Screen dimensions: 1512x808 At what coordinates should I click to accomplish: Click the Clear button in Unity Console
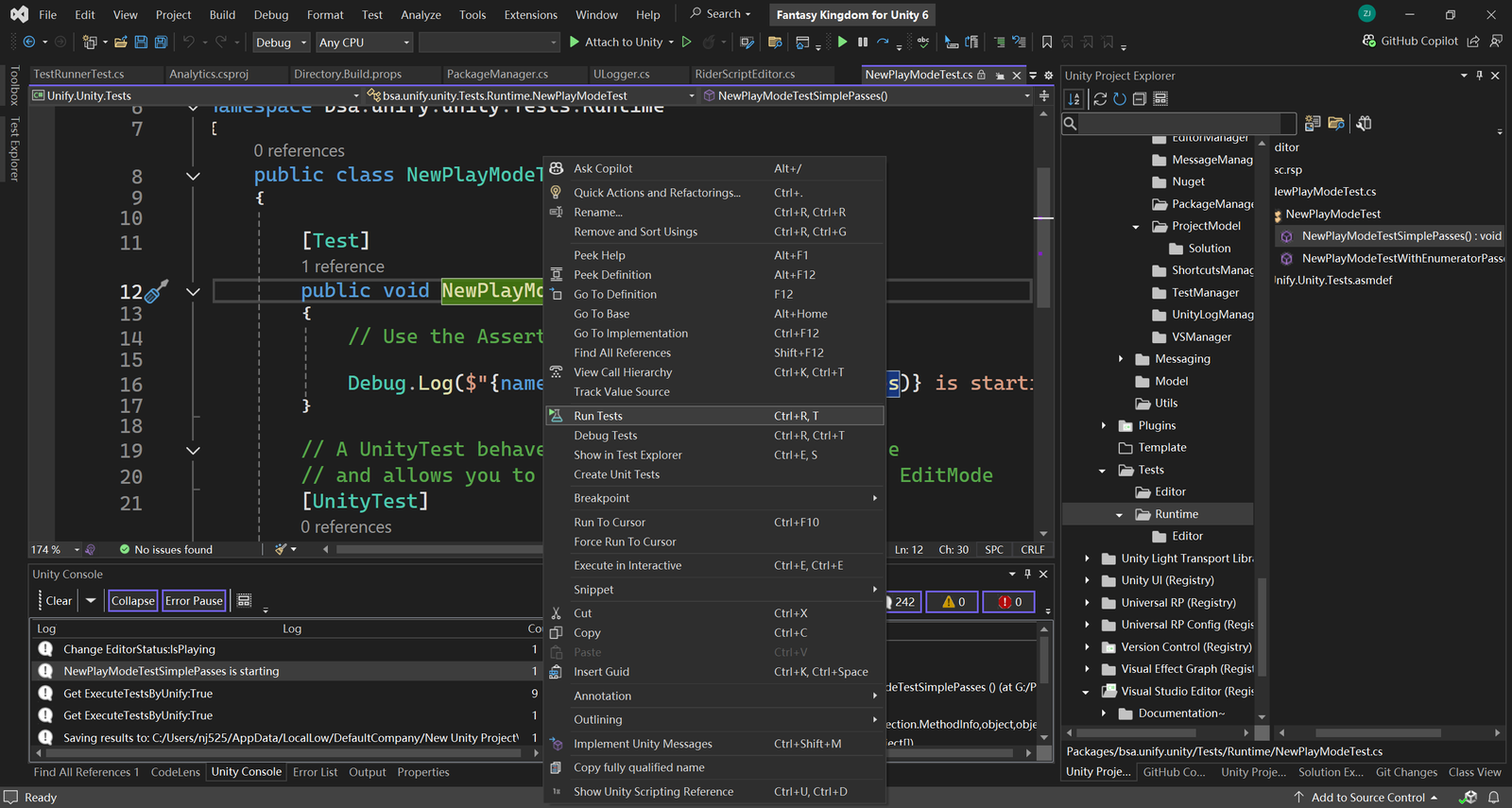click(59, 601)
